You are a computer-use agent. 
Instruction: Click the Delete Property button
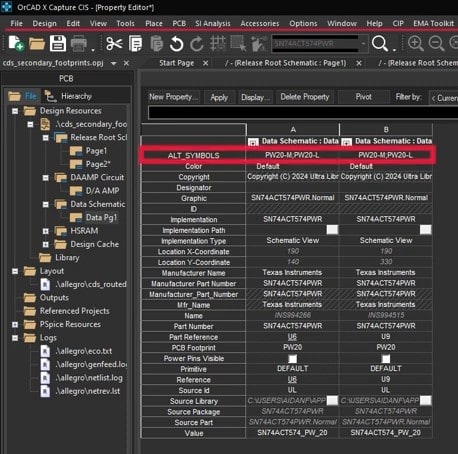click(305, 97)
